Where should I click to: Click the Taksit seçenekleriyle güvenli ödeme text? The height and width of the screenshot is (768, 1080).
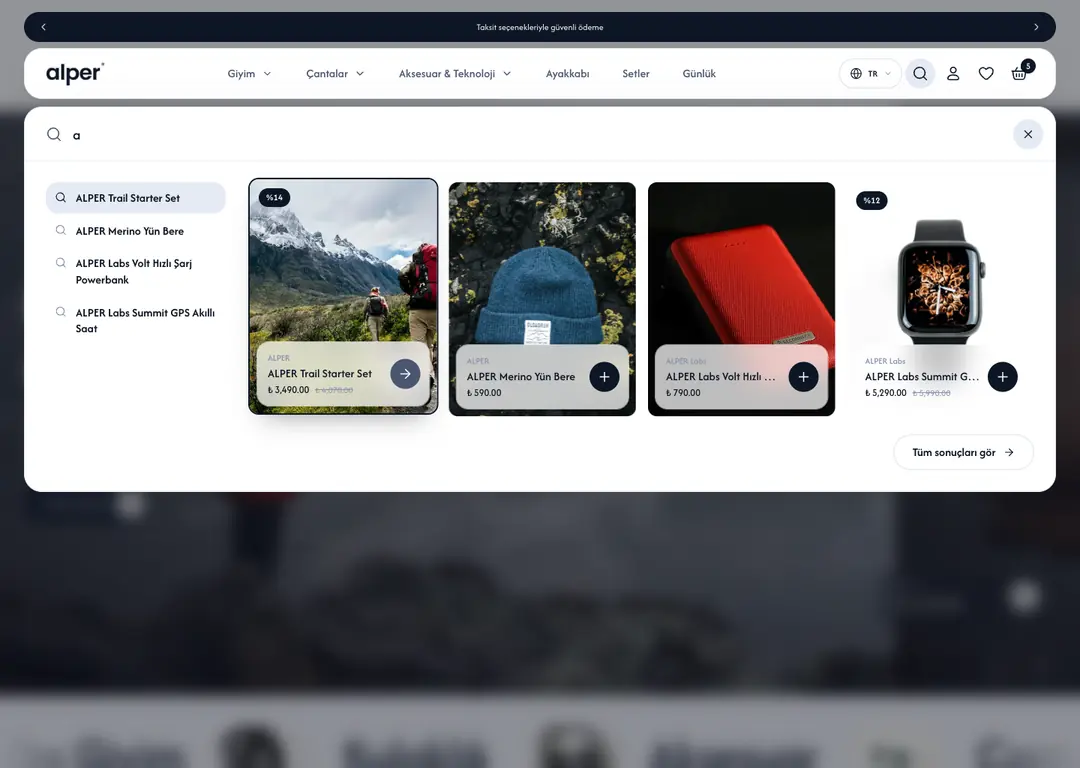540,28
